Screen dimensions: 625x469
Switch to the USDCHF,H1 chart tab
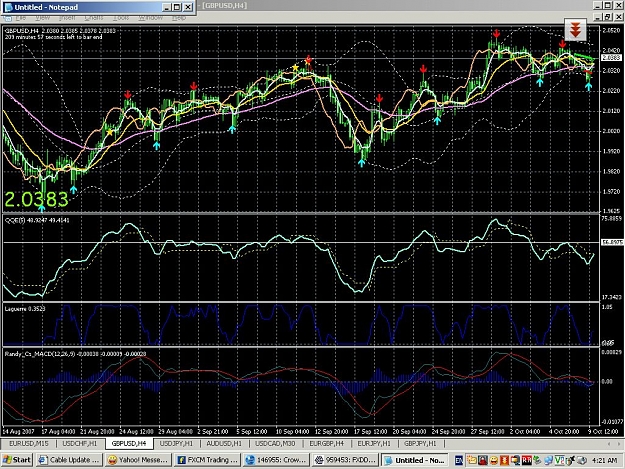click(x=80, y=443)
